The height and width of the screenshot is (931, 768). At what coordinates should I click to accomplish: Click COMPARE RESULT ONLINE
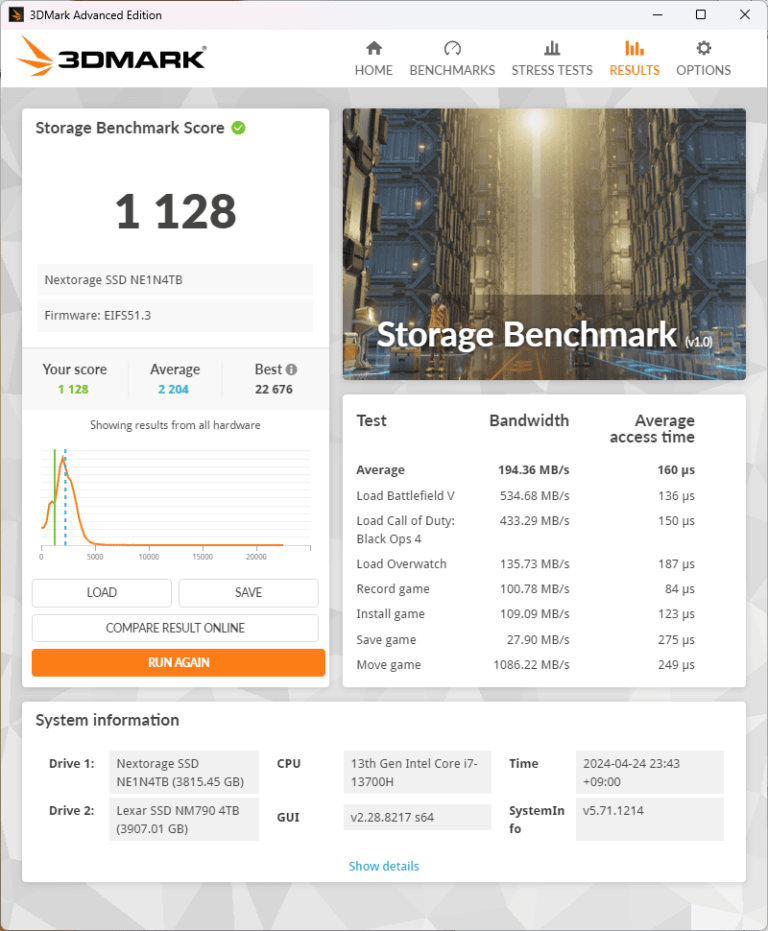coord(175,627)
